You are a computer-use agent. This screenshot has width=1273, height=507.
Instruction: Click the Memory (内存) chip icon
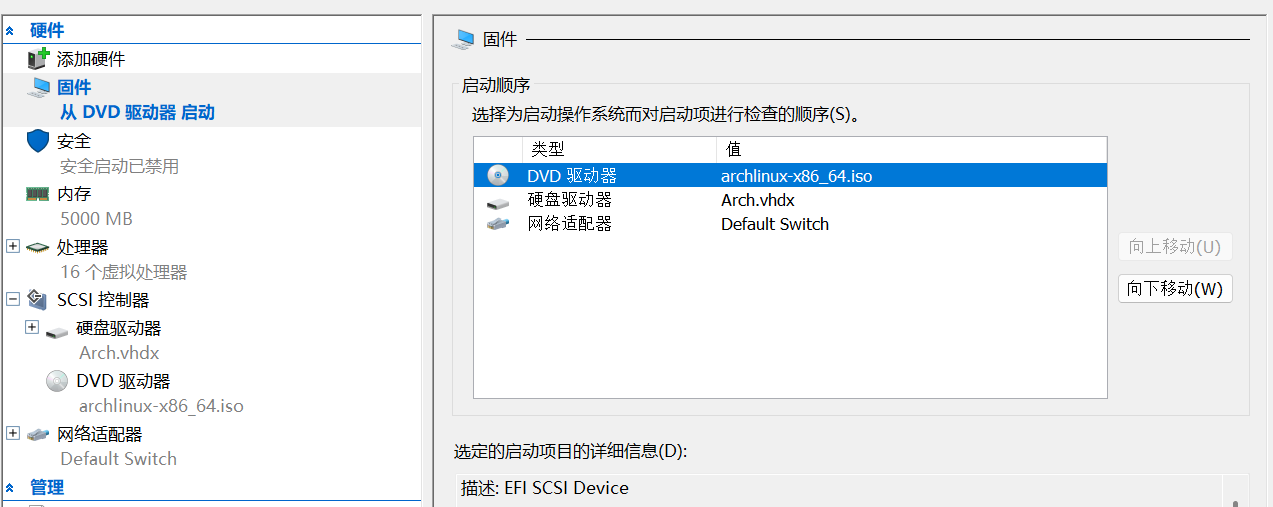point(38,194)
